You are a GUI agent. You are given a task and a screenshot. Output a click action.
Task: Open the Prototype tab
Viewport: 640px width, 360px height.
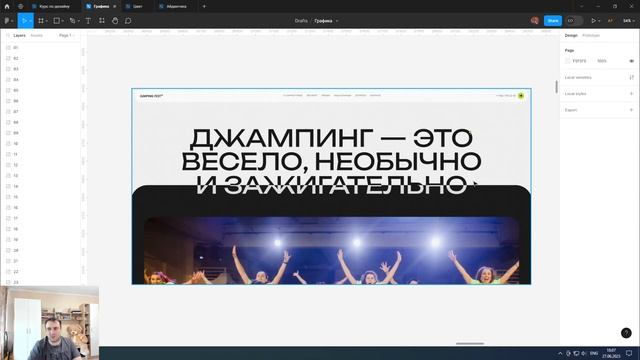[591, 36]
